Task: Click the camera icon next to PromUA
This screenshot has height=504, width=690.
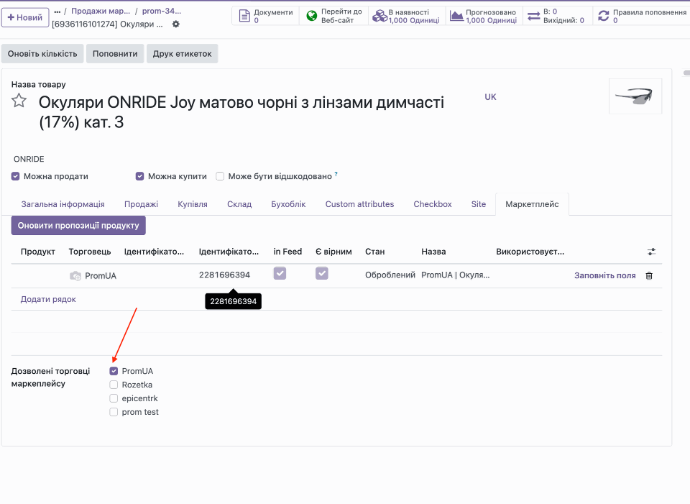Action: (75, 276)
